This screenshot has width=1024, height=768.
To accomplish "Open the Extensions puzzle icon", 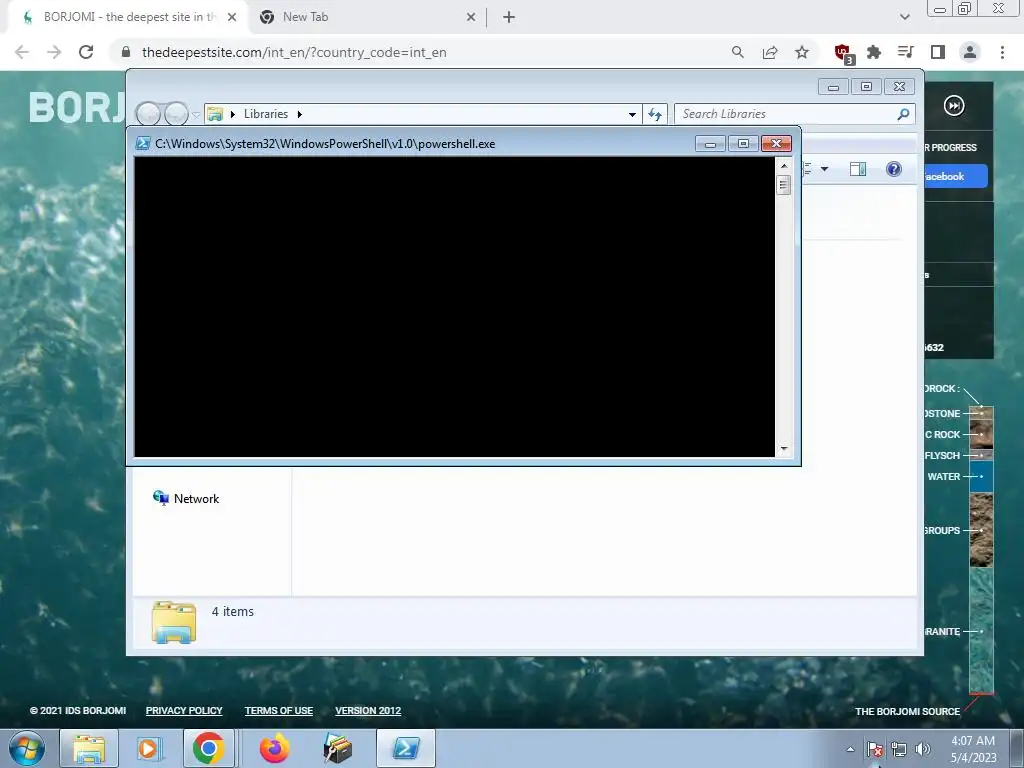I will 874,52.
